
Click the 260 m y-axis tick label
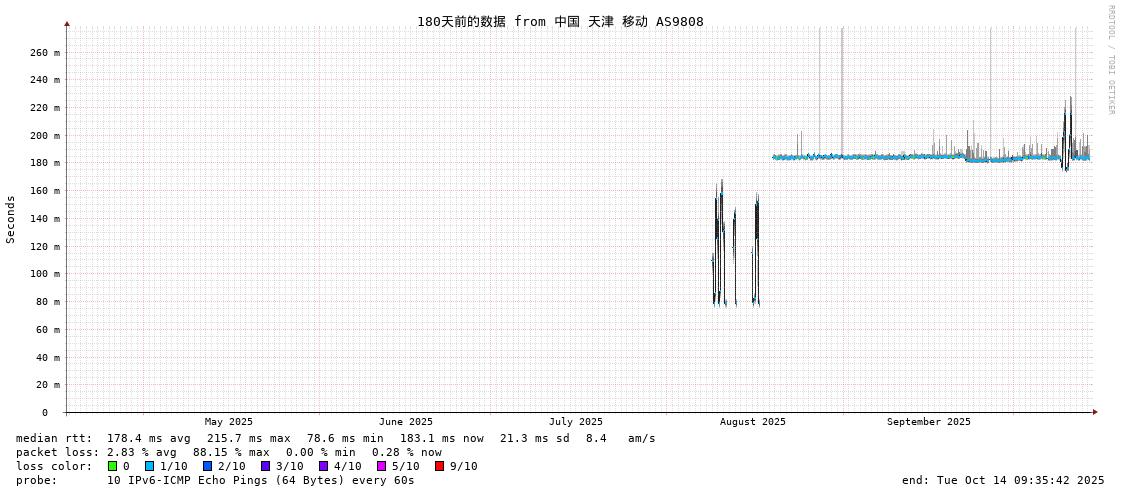pyautogui.click(x=45, y=52)
